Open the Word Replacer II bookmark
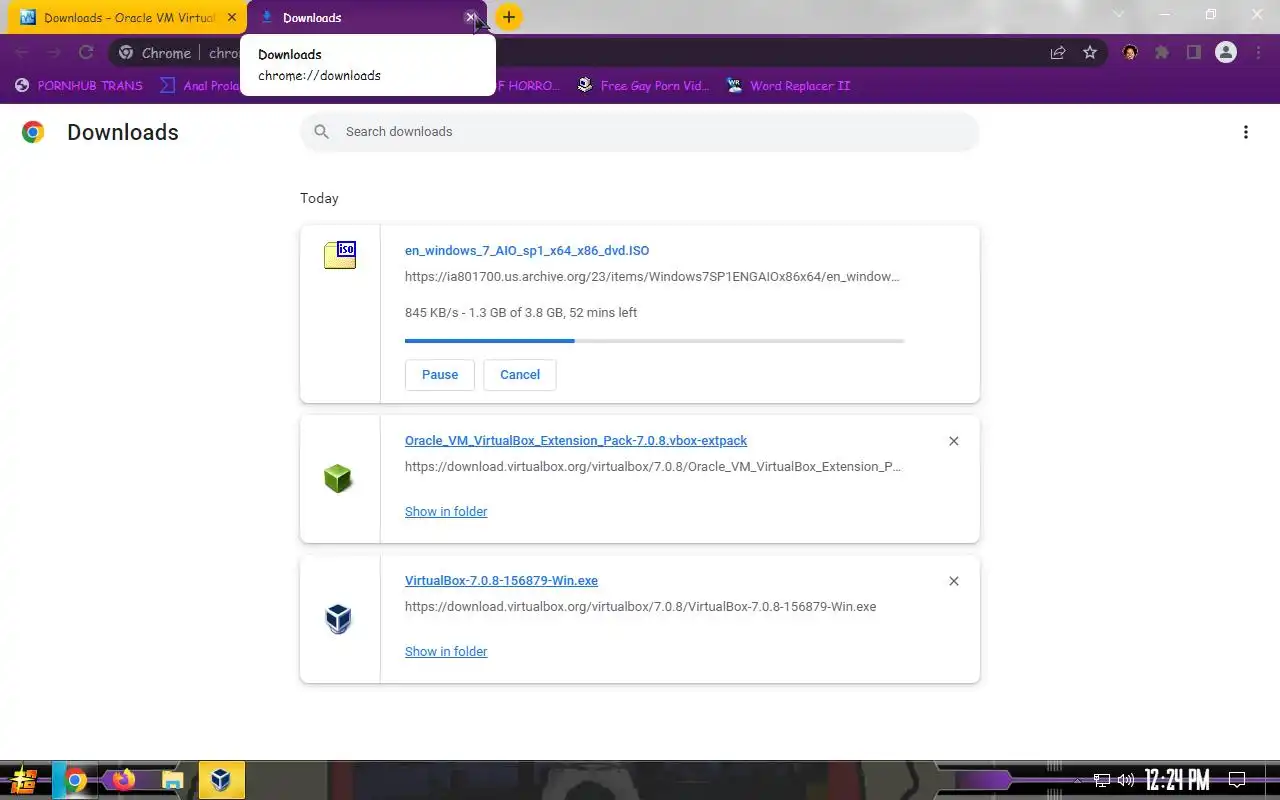Image resolution: width=1280 pixels, height=800 pixels. [788, 86]
